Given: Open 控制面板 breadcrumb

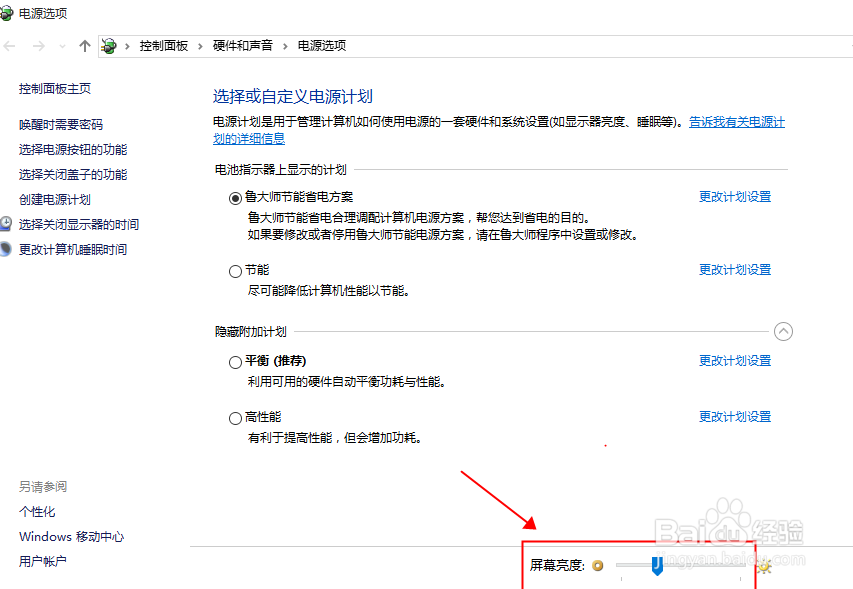Looking at the screenshot, I should coord(164,46).
